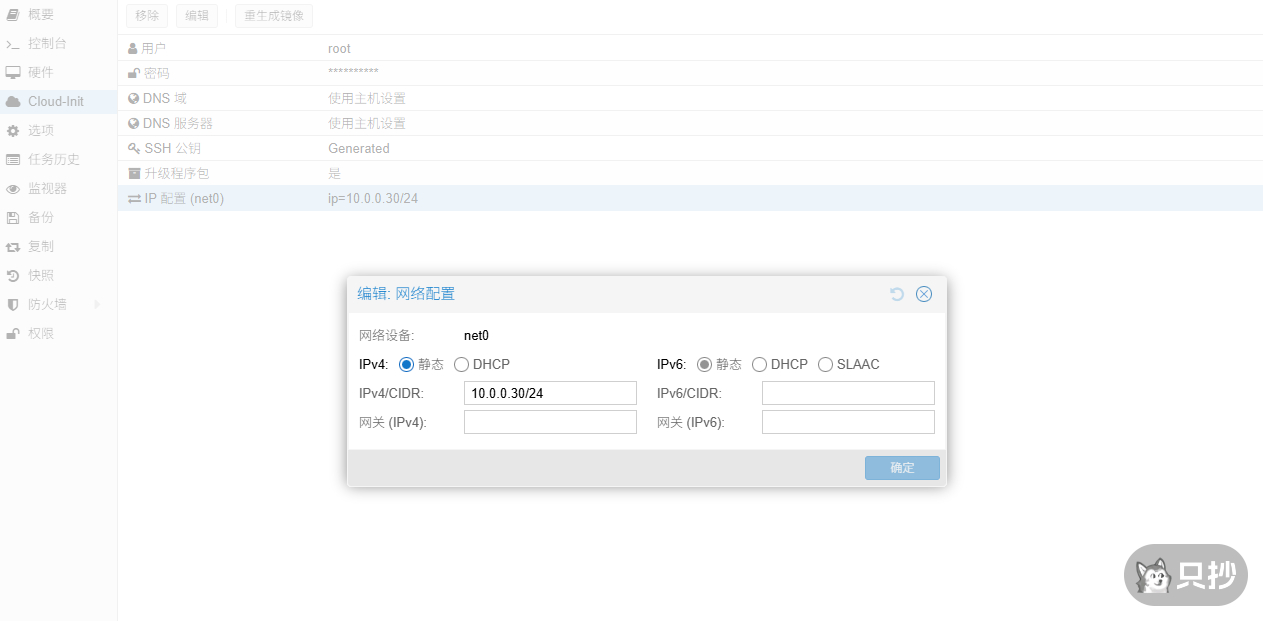Click the monitor icon beside 硬件
Viewport: 1263px width, 621px height.
tap(13, 73)
